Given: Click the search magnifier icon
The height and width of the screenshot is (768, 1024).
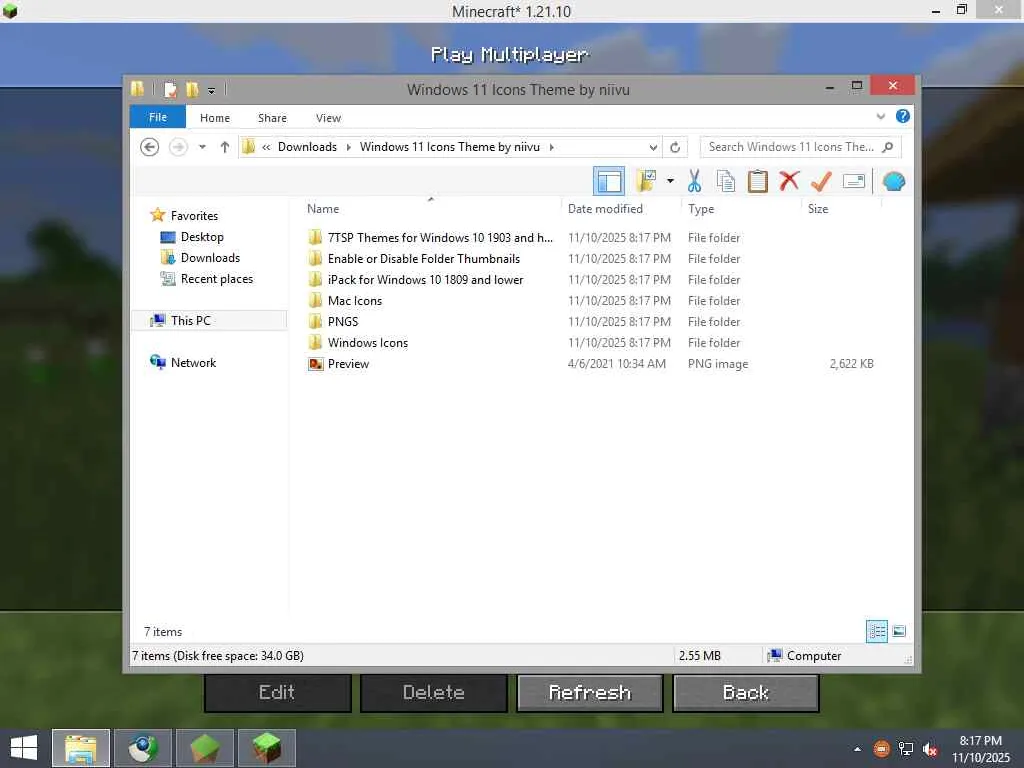Looking at the screenshot, I should [x=888, y=147].
